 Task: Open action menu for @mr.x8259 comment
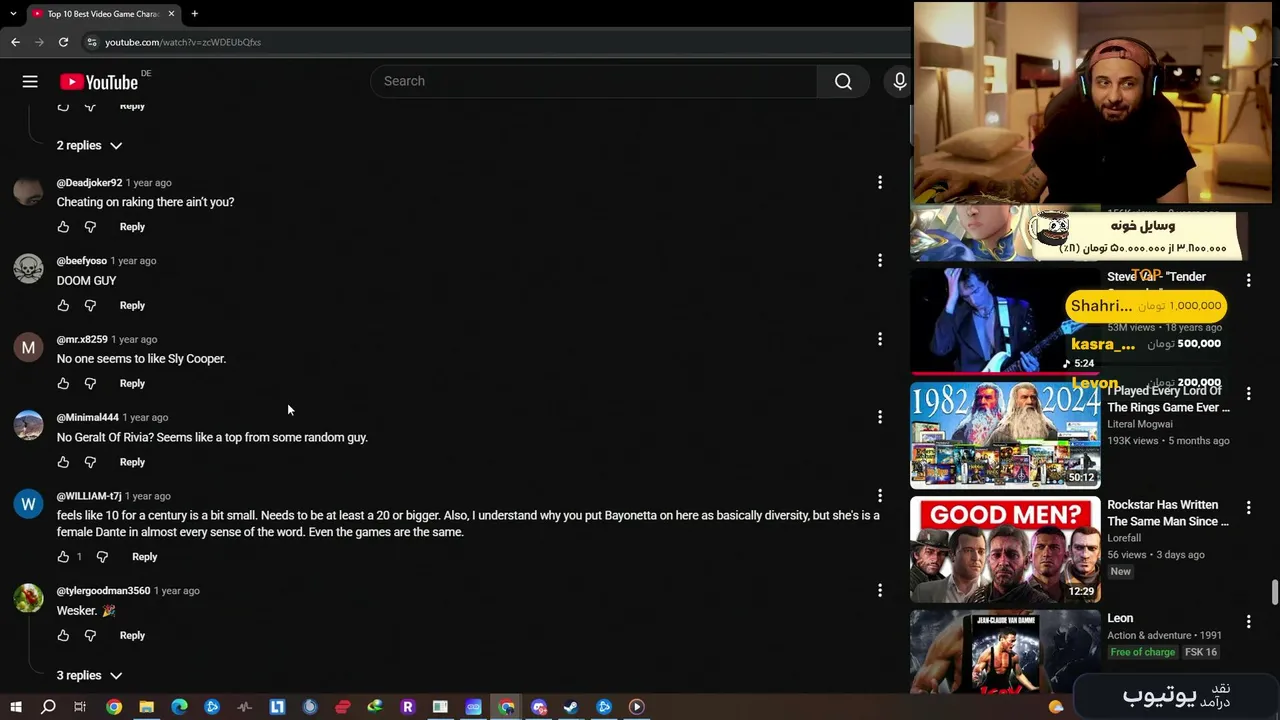(x=880, y=340)
